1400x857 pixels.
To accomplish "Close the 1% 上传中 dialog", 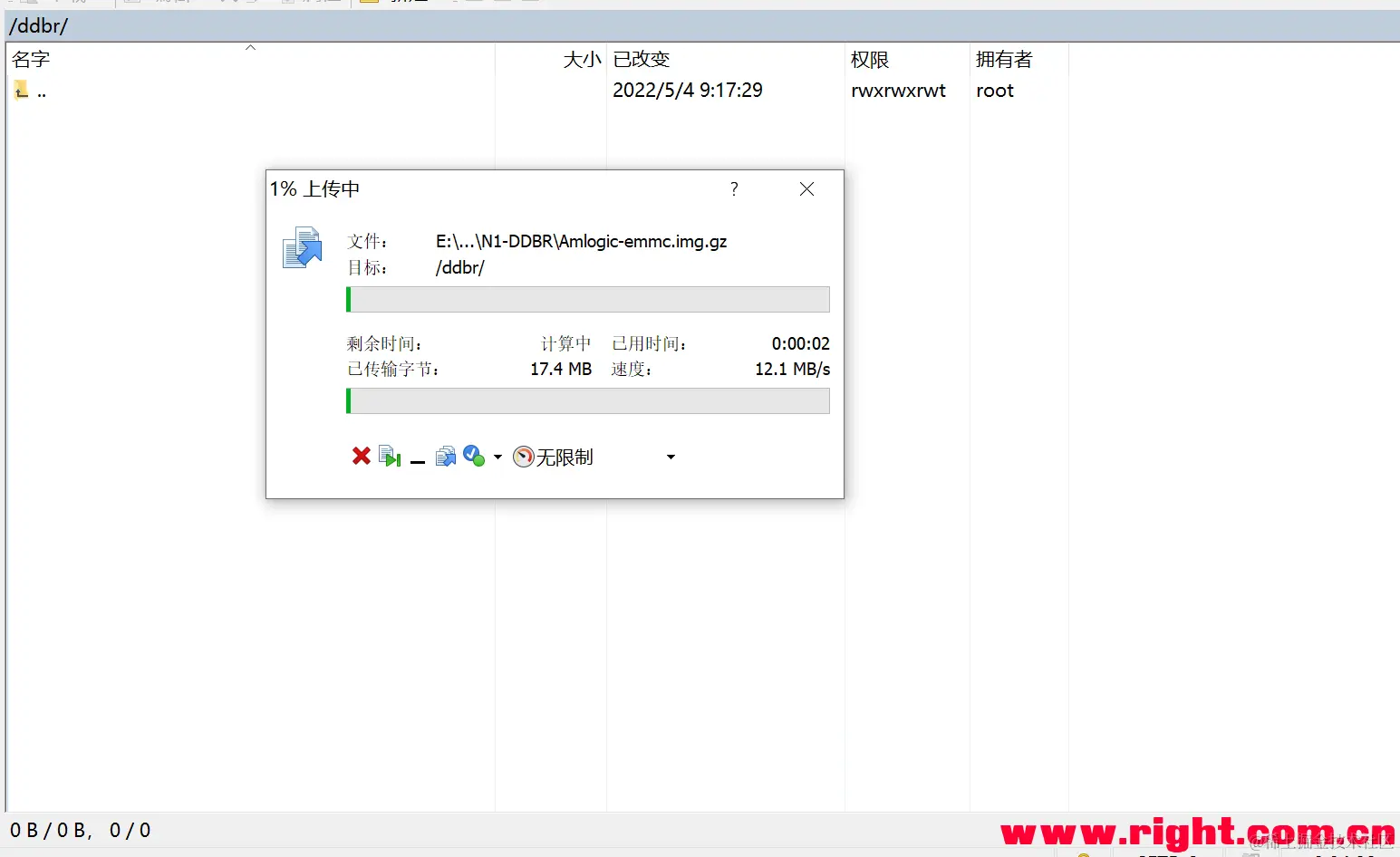I will pyautogui.click(x=806, y=188).
